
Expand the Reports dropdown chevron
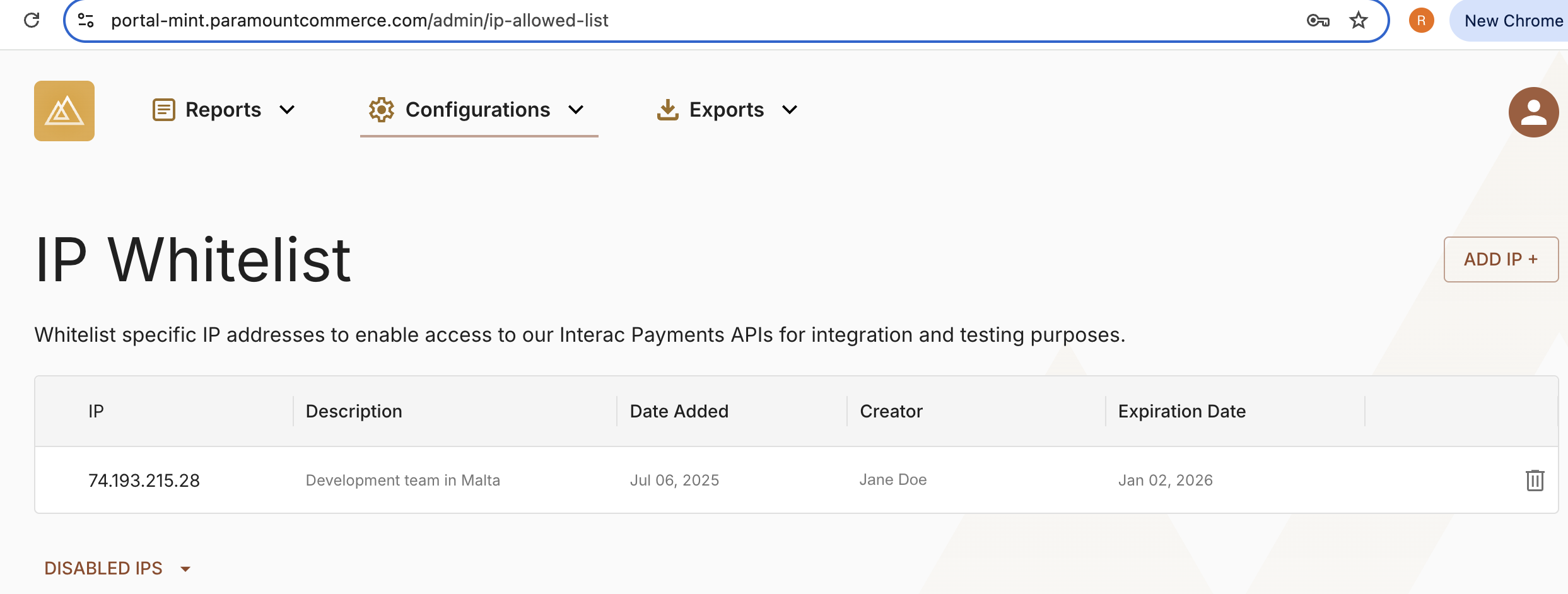[287, 109]
